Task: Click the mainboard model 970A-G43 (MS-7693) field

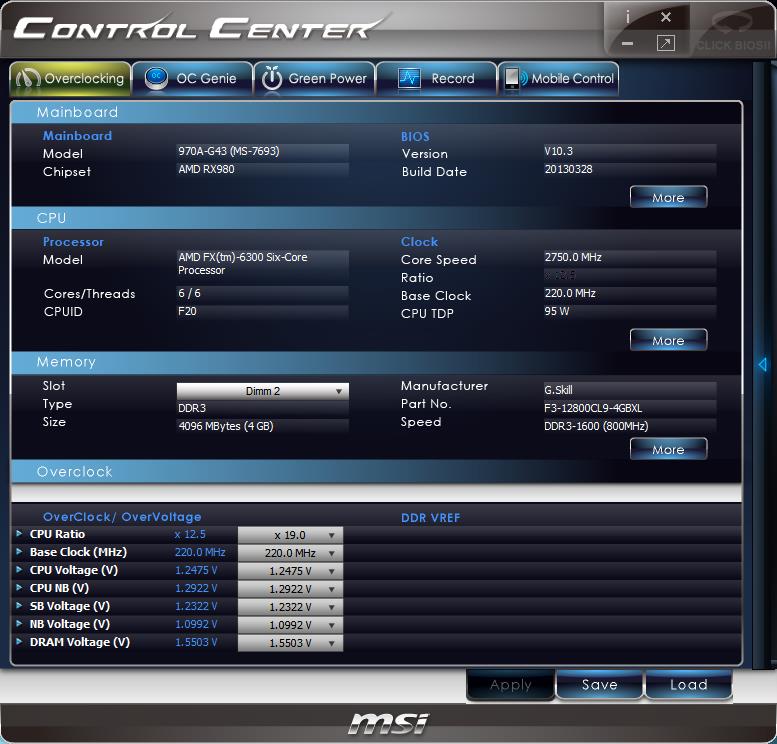Action: tap(263, 151)
